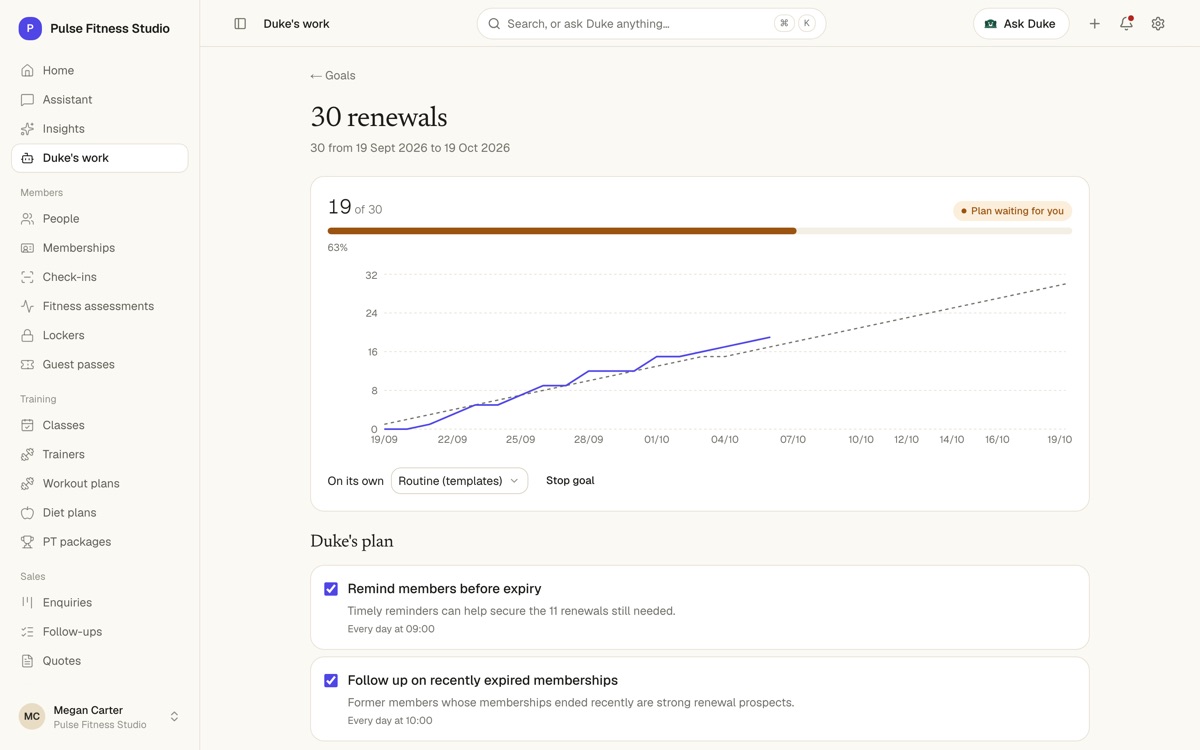
Task: Click the date range text under the heading
Action: pyautogui.click(x=410, y=148)
